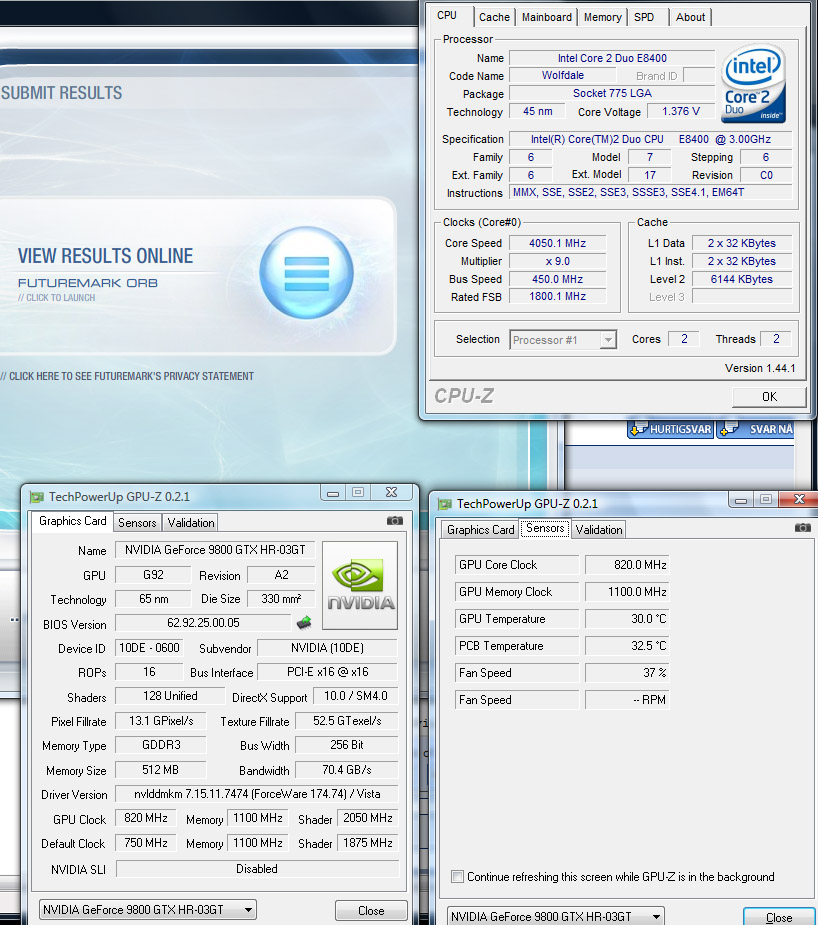Screen dimensions: 818x925
Task: Open Futuremark's privacy statement link
Action: 127,376
